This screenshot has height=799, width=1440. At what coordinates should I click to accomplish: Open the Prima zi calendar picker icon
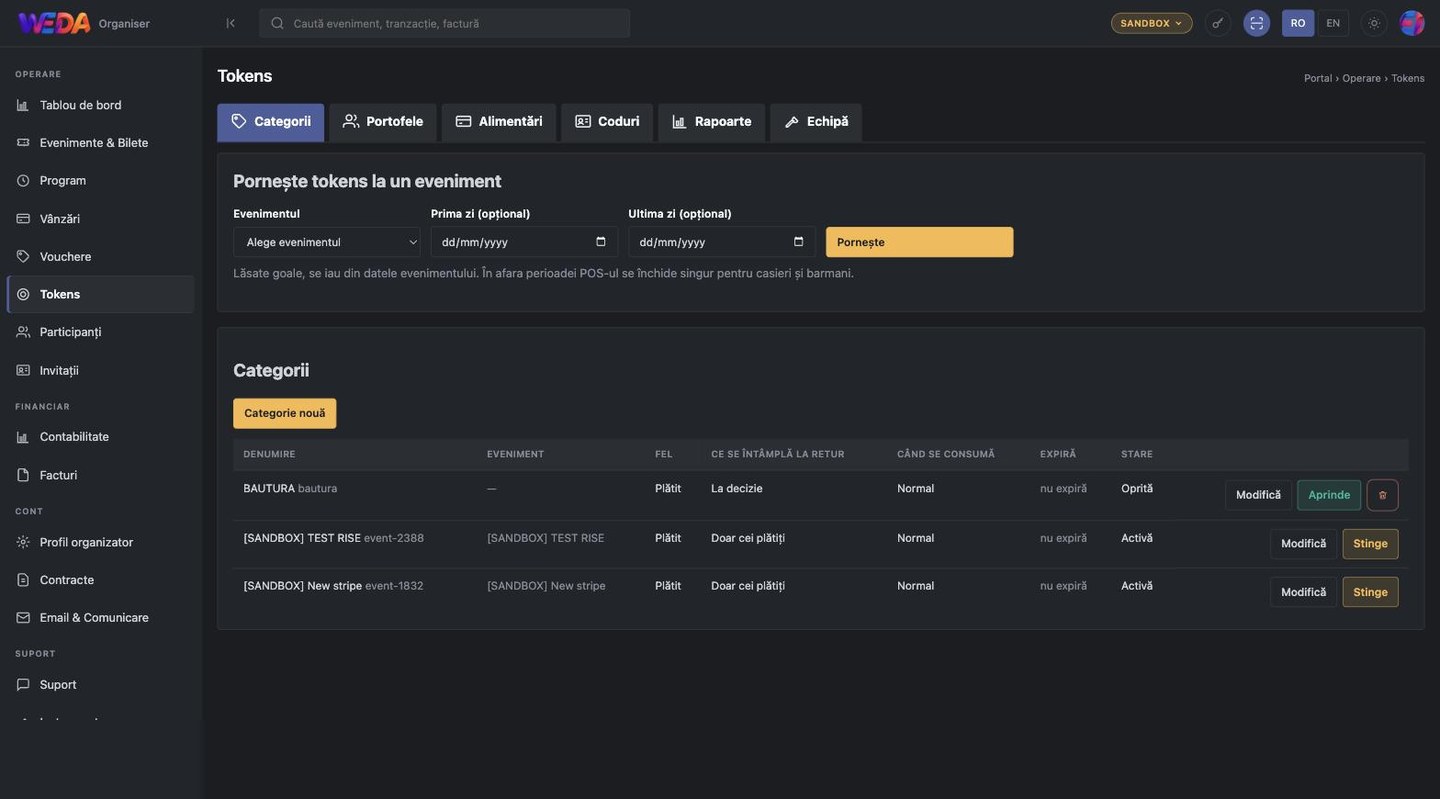pyautogui.click(x=601, y=242)
